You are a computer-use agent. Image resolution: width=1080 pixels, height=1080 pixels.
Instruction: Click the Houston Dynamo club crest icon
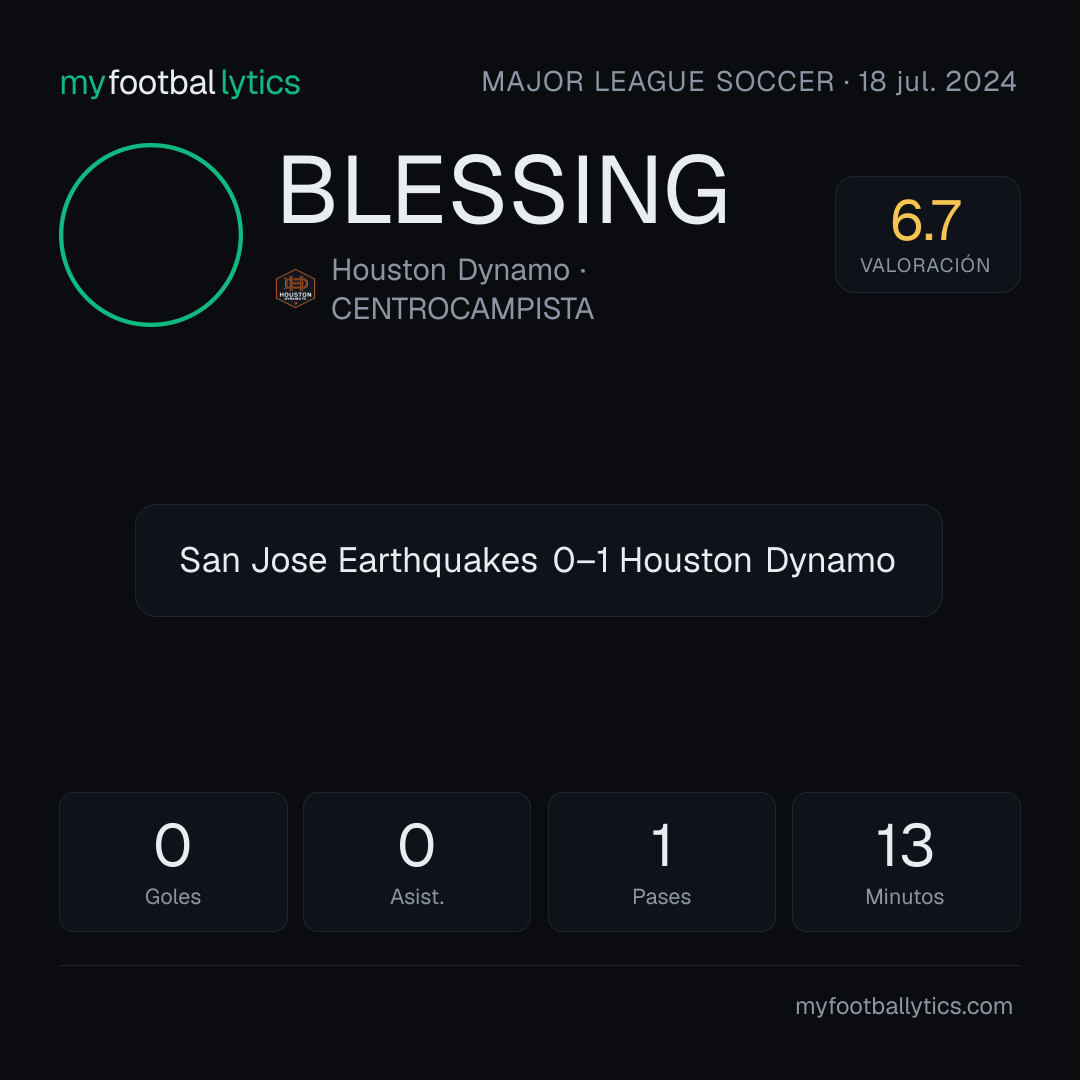coord(295,289)
